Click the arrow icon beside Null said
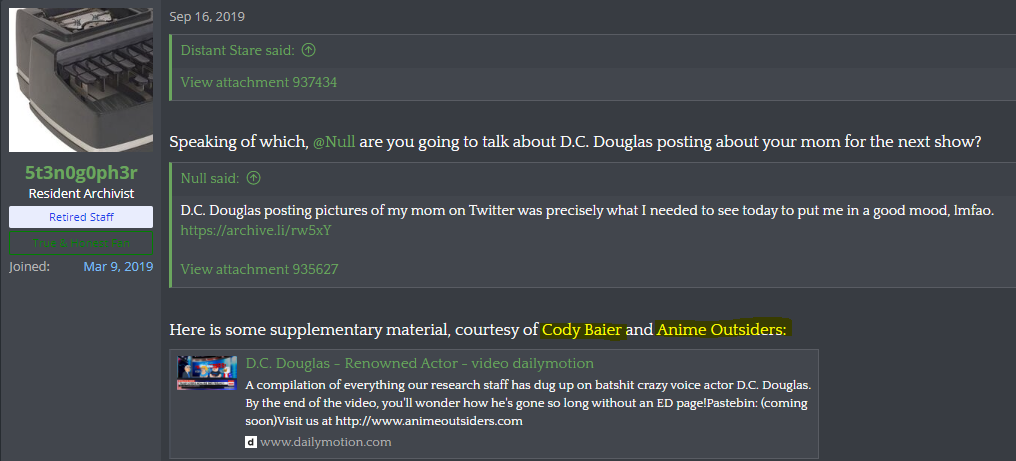Viewport: 1016px width, 461px height. (254, 178)
